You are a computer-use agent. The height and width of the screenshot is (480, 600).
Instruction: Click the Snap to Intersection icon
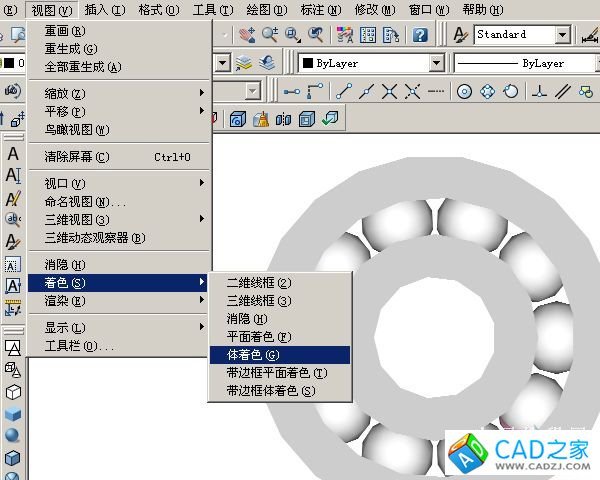click(x=388, y=92)
